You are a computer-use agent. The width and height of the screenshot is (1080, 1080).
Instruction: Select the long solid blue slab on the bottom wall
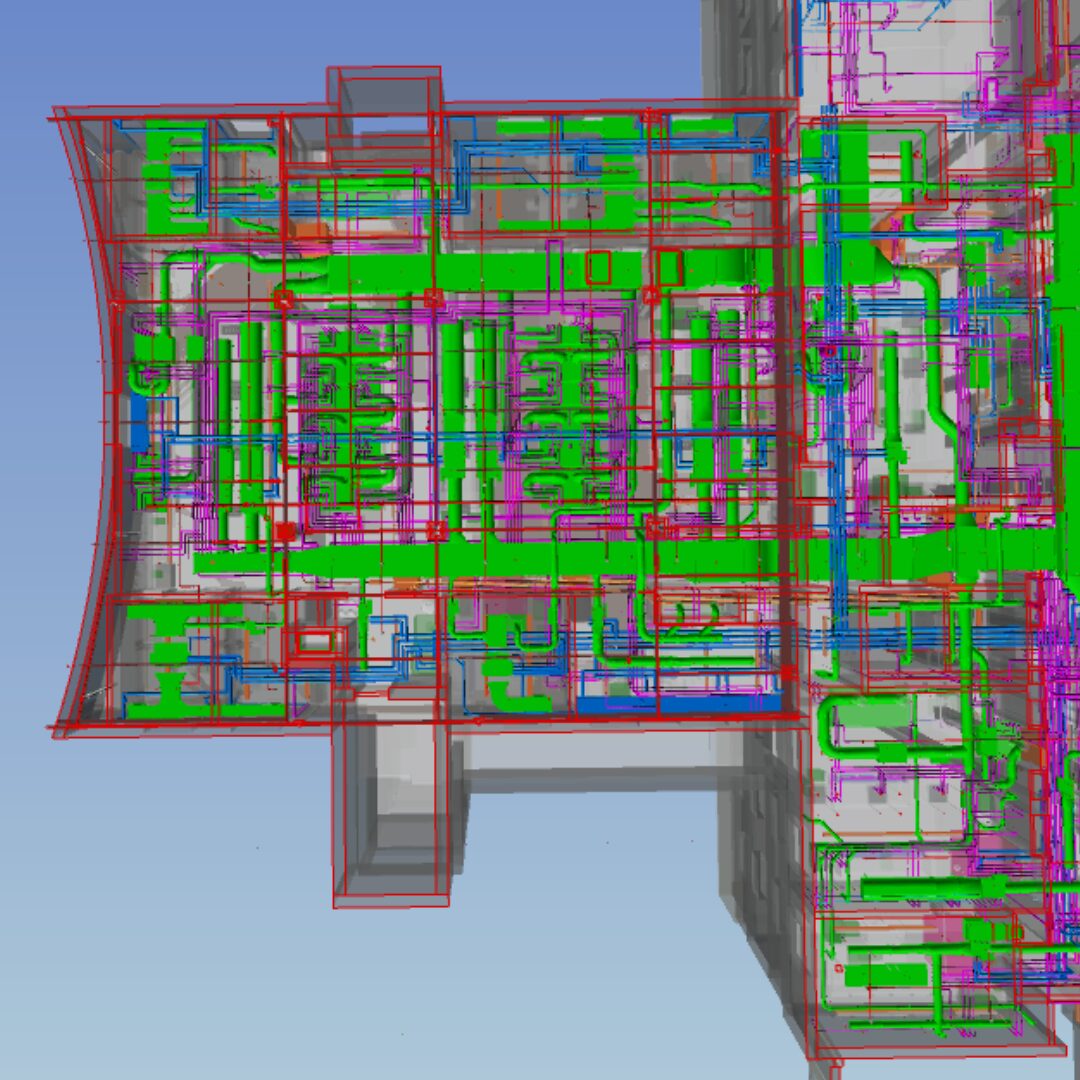click(x=678, y=704)
